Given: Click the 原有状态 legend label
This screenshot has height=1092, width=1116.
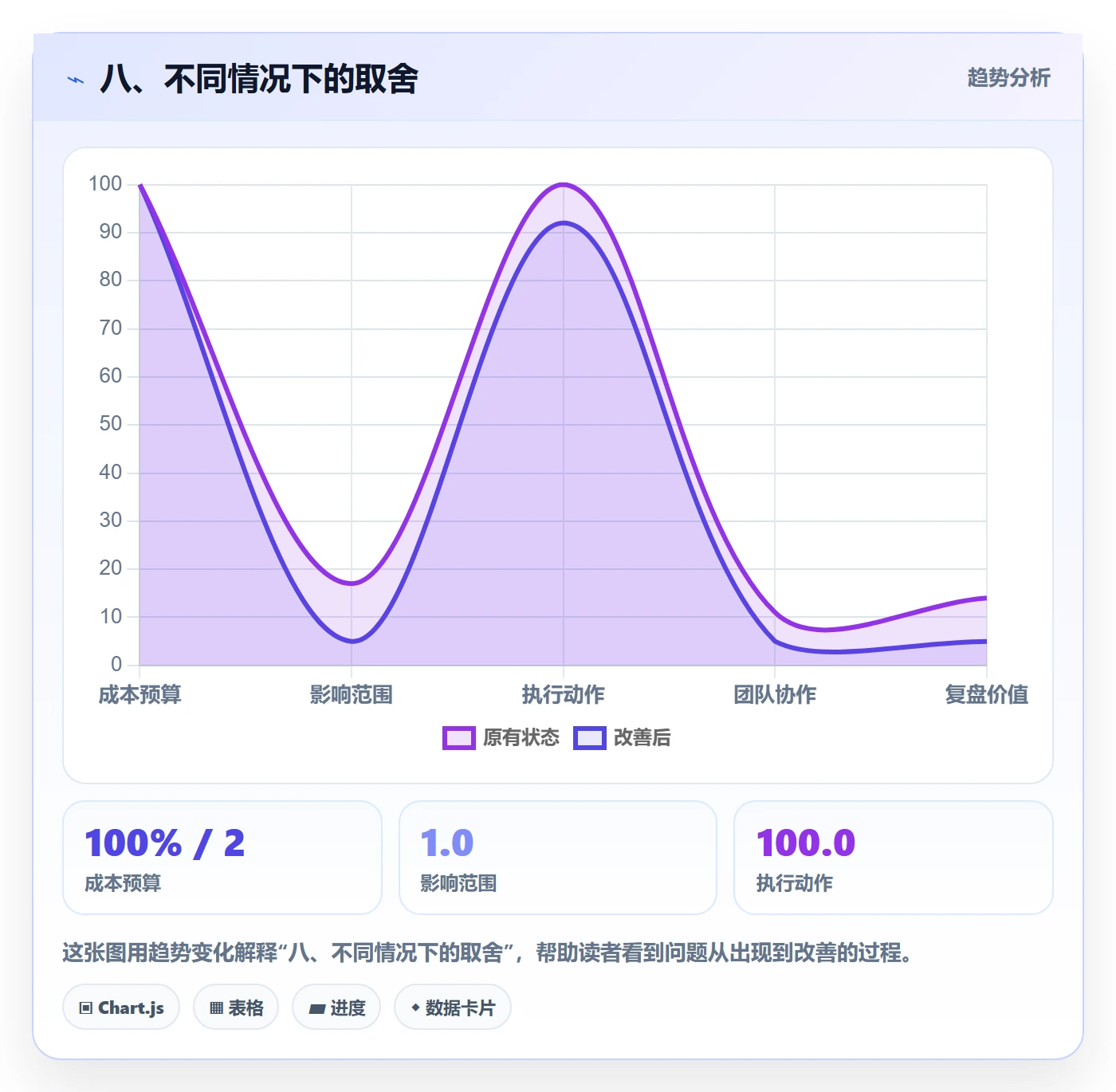Looking at the screenshot, I should (x=521, y=738).
